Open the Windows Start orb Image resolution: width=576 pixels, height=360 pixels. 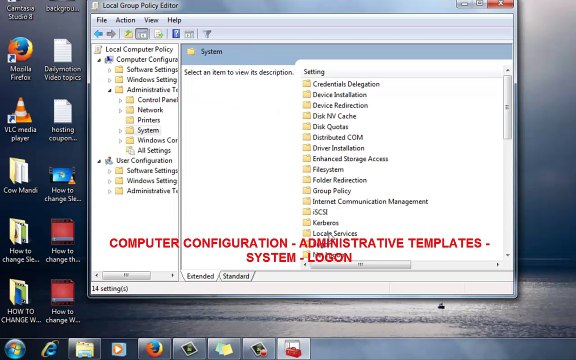tap(15, 349)
